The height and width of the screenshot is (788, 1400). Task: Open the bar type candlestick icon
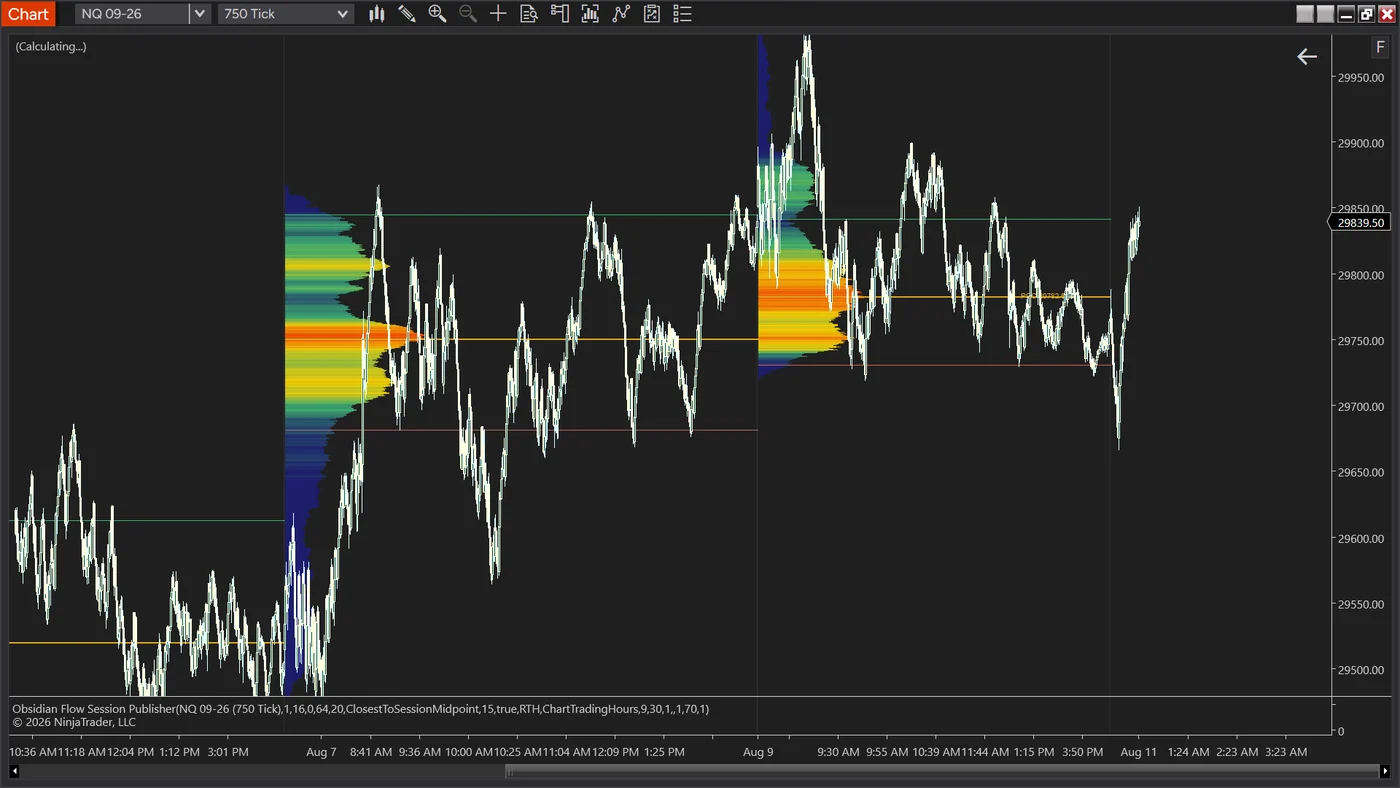[x=376, y=14]
